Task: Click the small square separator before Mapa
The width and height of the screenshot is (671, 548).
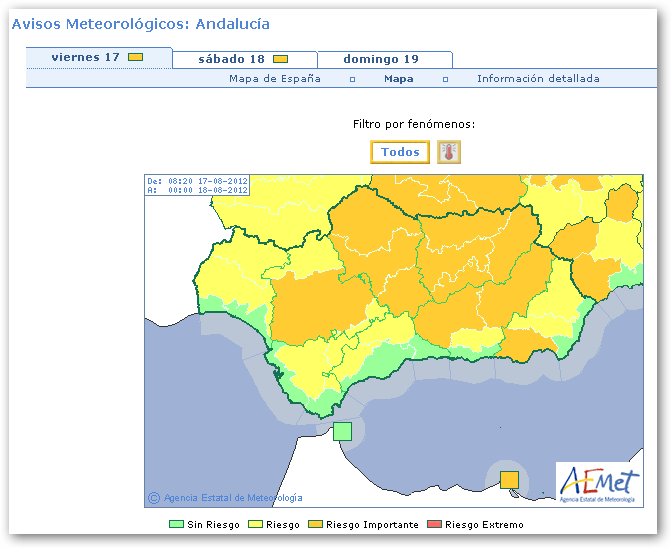Action: pyautogui.click(x=352, y=79)
